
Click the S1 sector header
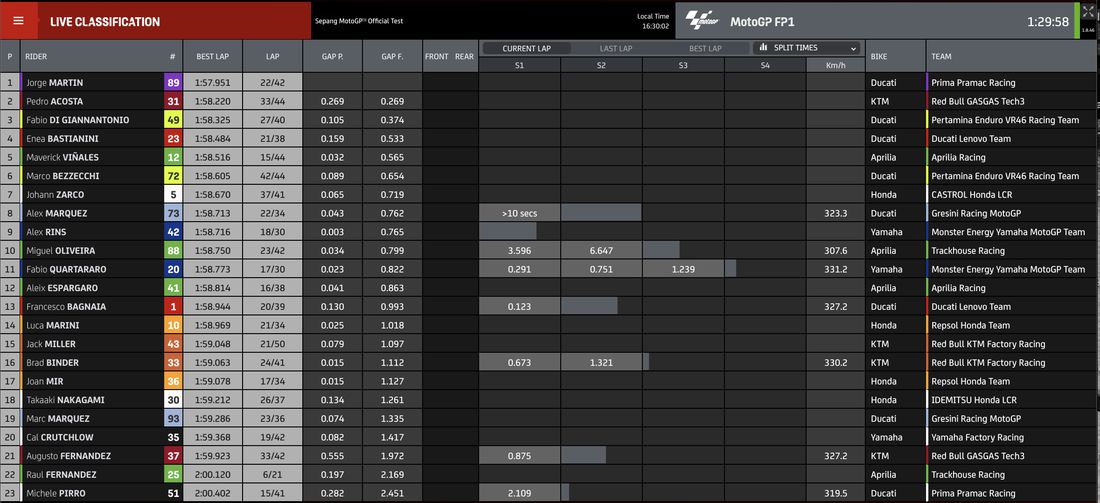519,65
